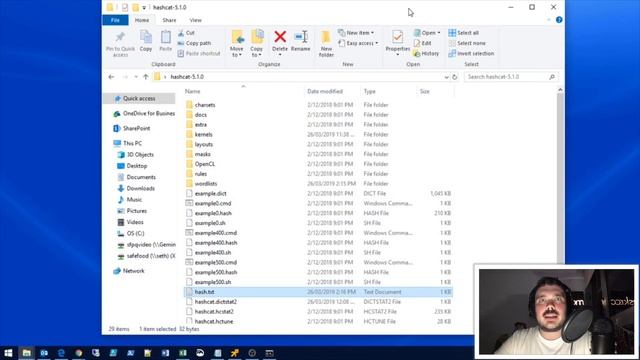Viewport: 640px width, 360px height.
Task: Open Pictures in the sidebar
Action: pyautogui.click(x=132, y=211)
